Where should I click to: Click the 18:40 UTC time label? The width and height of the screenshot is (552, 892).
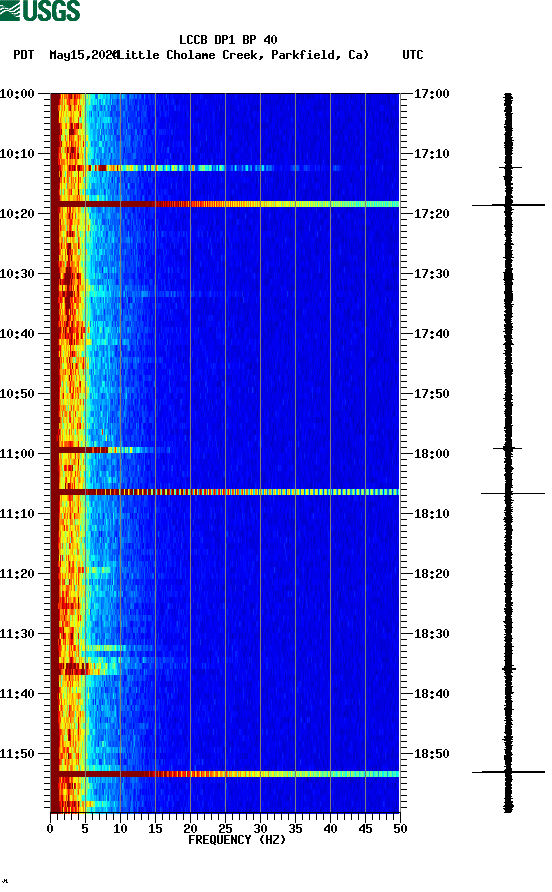tap(431, 694)
